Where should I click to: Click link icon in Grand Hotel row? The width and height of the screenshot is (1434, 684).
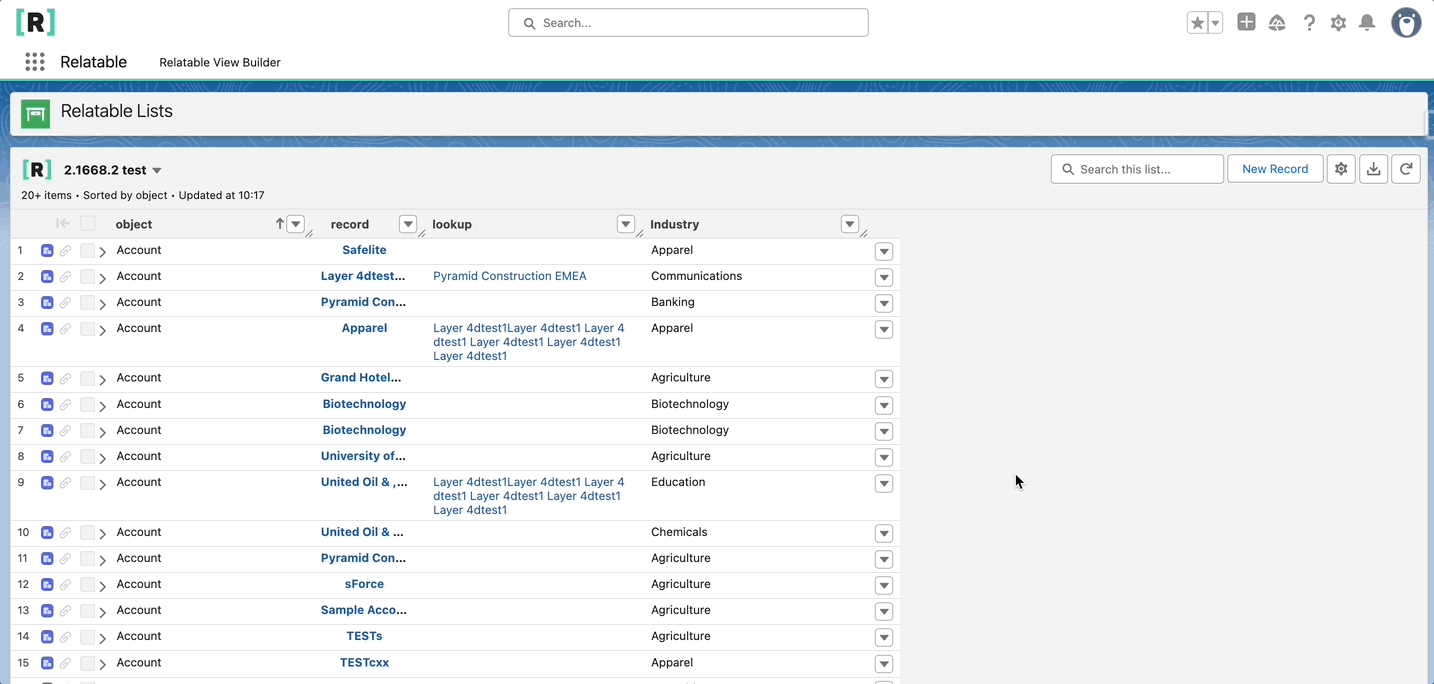65,379
